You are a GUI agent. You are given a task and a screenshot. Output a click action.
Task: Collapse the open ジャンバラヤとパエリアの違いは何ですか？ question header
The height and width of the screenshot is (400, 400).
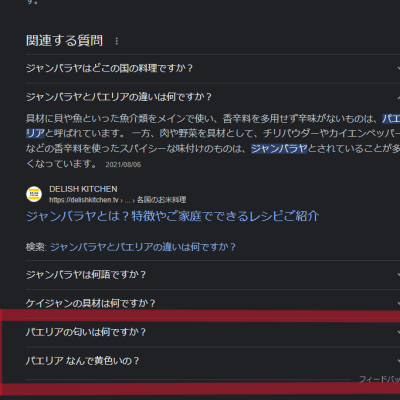point(213,97)
